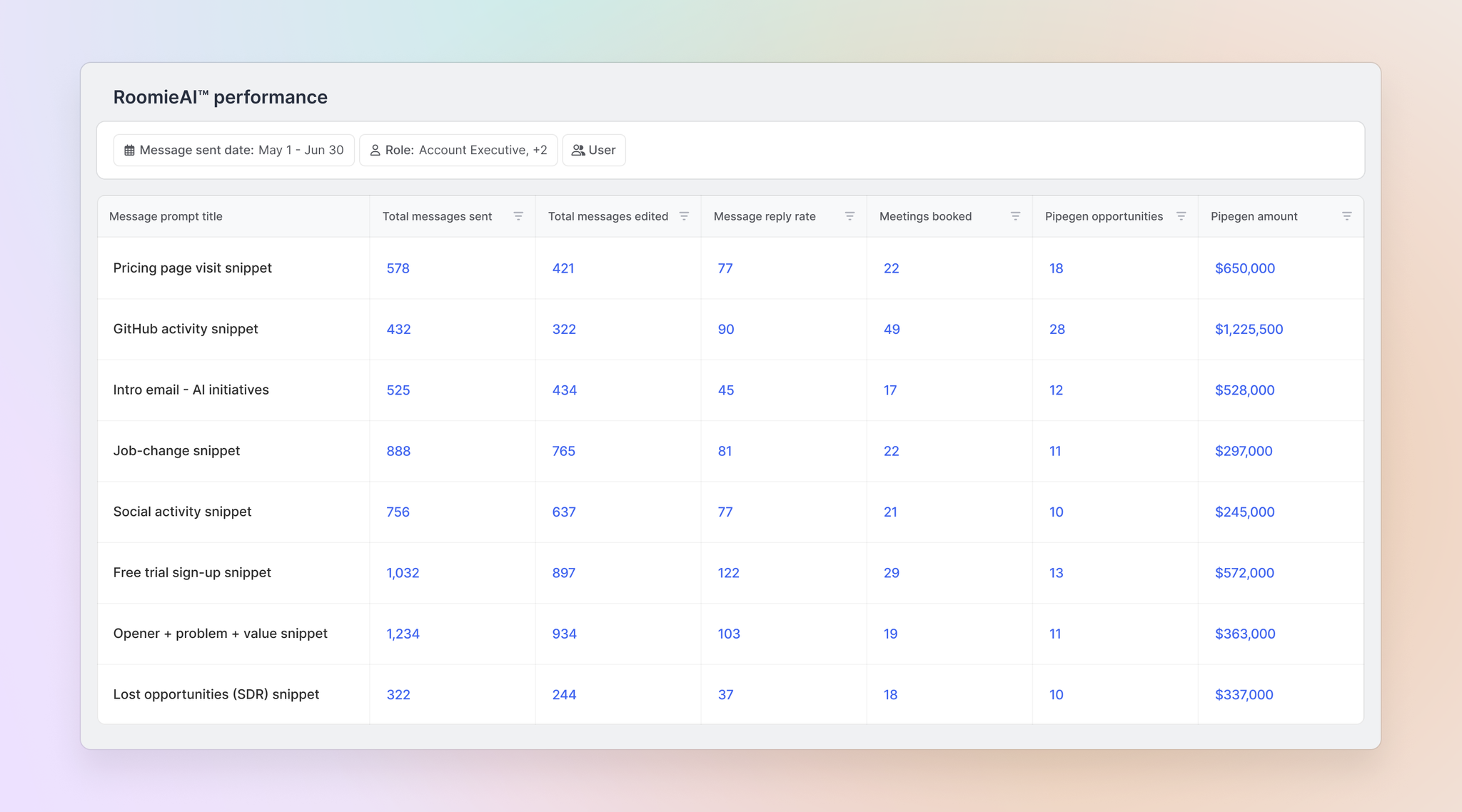
Task: Open the $650,000 pipegen amount value
Action: click(x=1244, y=268)
